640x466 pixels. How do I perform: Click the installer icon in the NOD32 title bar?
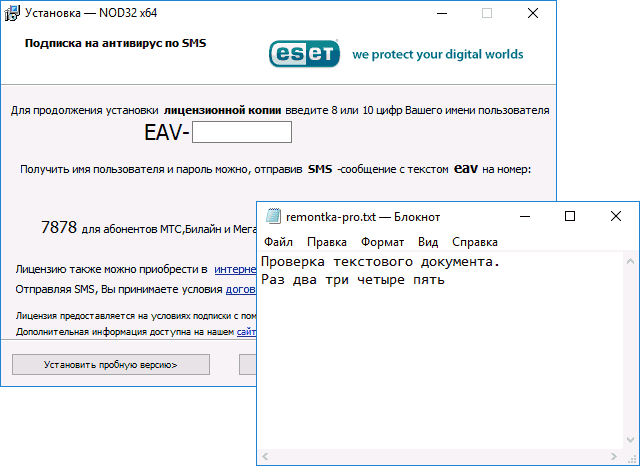pyautogui.click(x=15, y=13)
